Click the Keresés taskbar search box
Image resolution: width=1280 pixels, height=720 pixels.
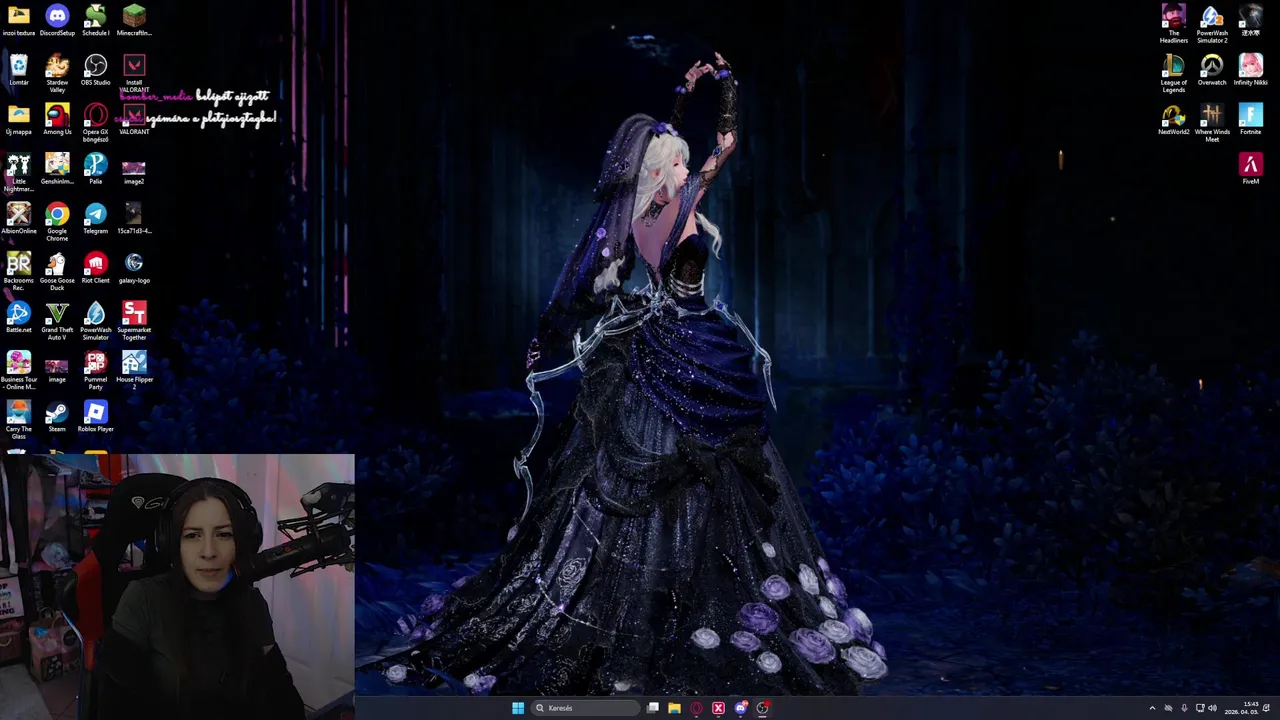coord(585,708)
